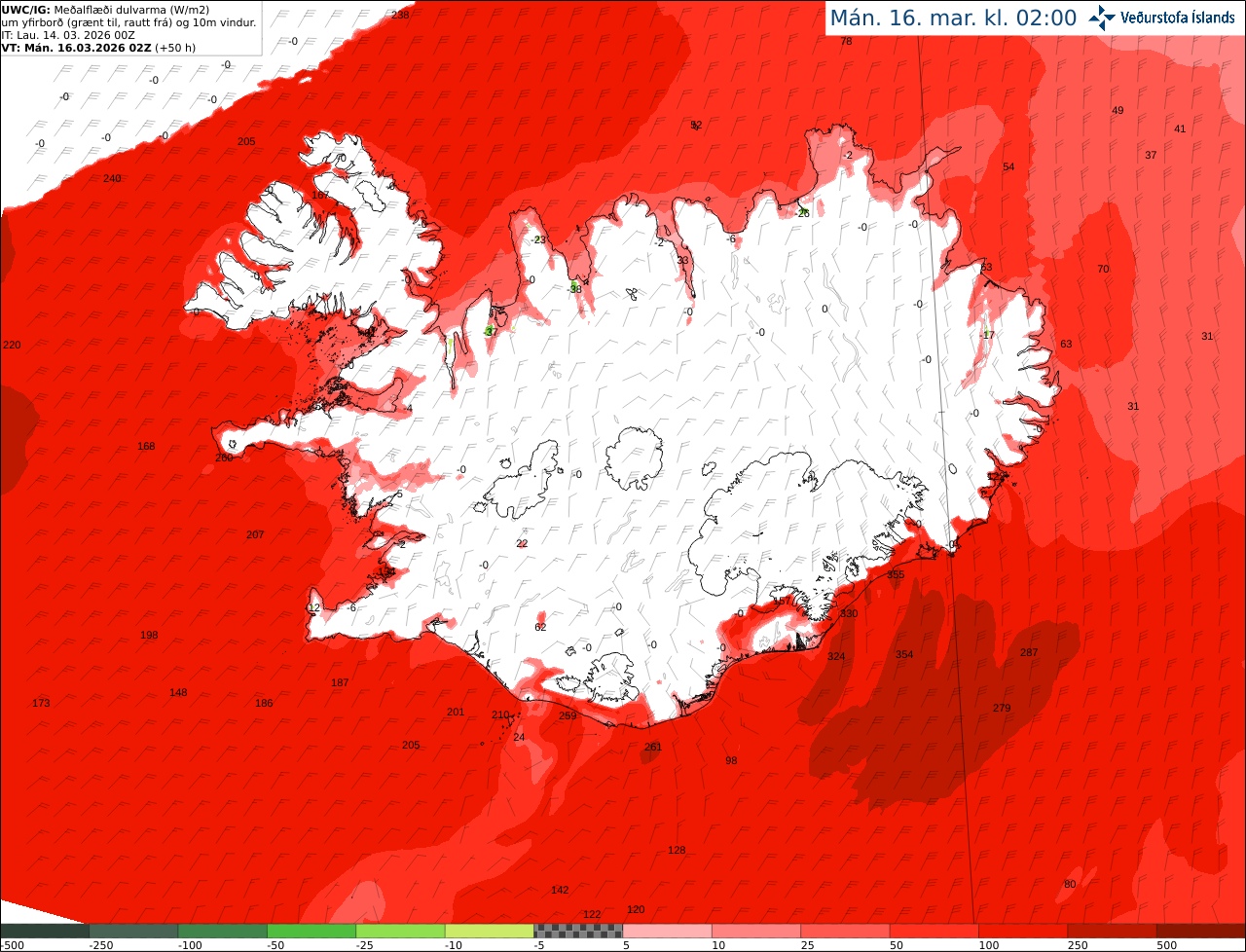
Task: Click the 260 value at the peninsula tip
Action: [224, 458]
